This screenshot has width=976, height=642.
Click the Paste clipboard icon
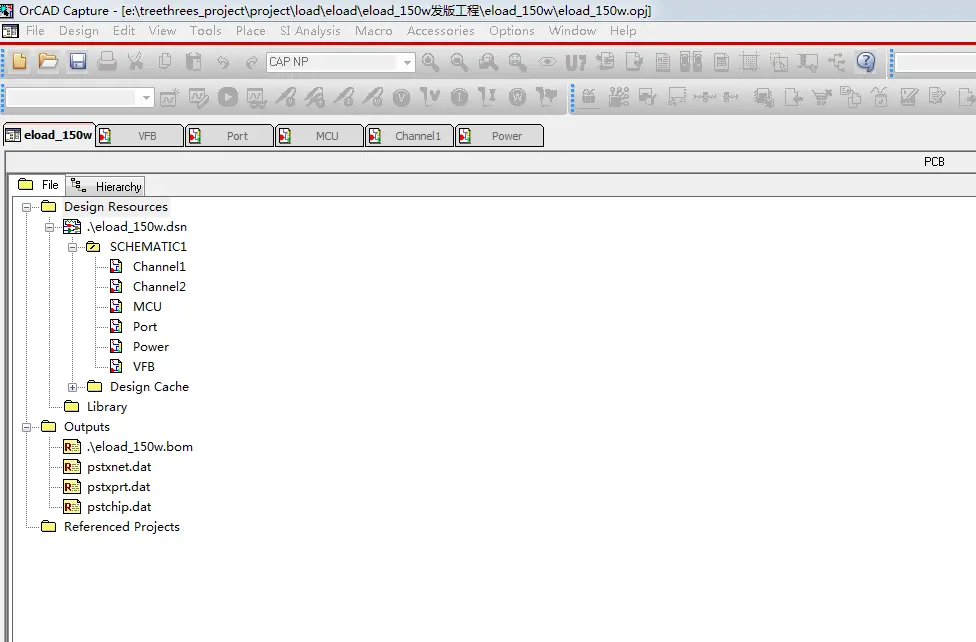point(194,62)
